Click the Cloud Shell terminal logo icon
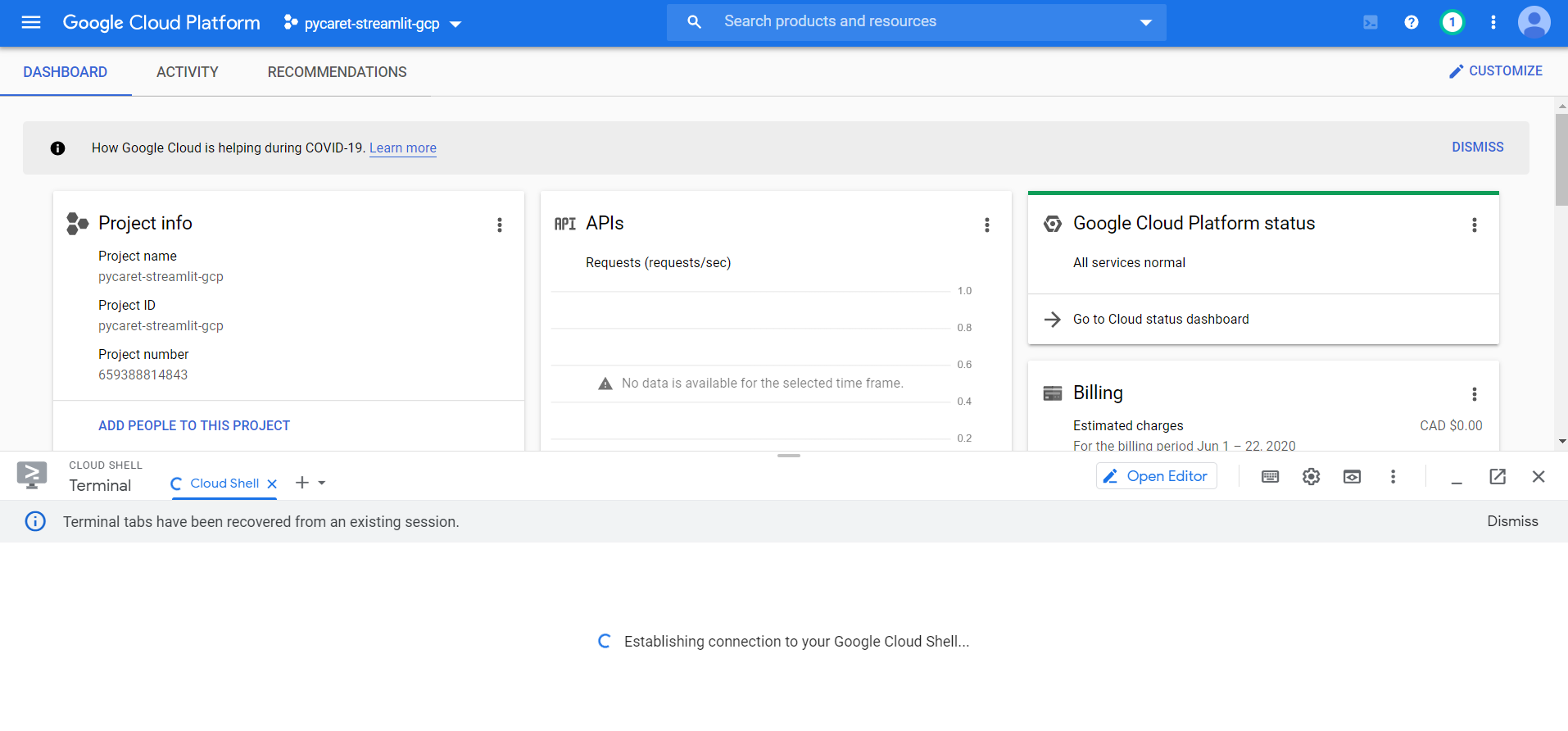1568x731 pixels. (x=32, y=475)
